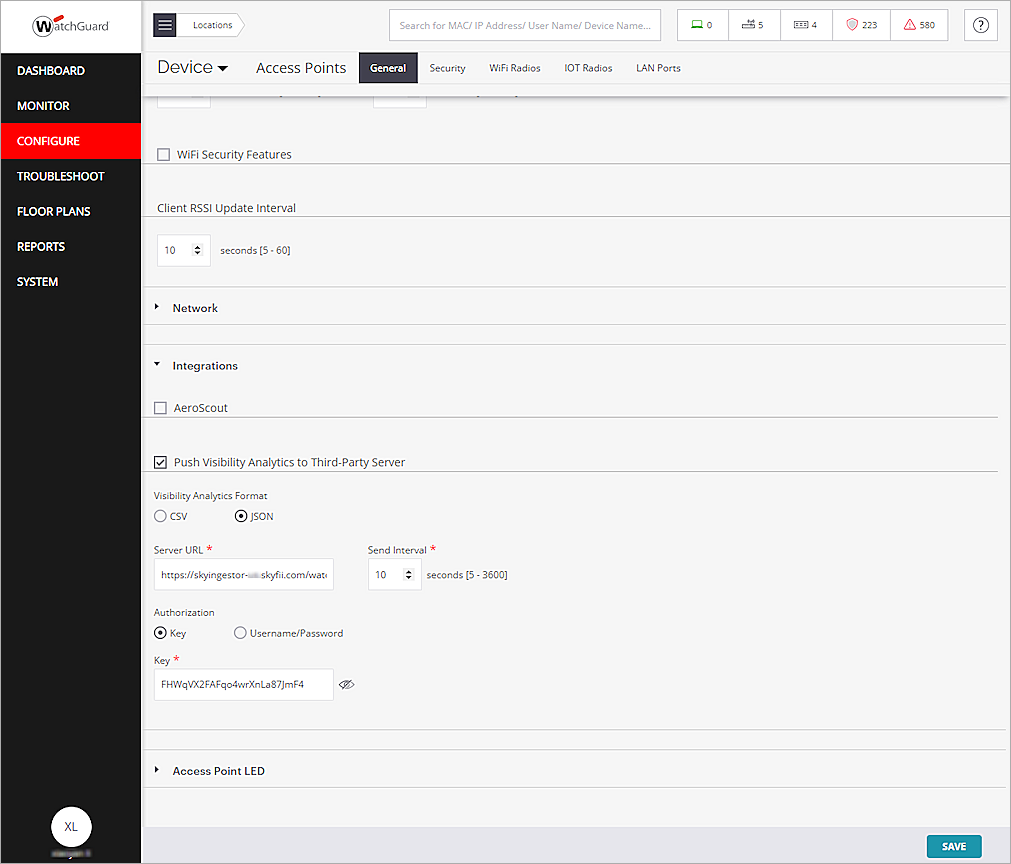Expand the Access Point LED section

(x=156, y=770)
